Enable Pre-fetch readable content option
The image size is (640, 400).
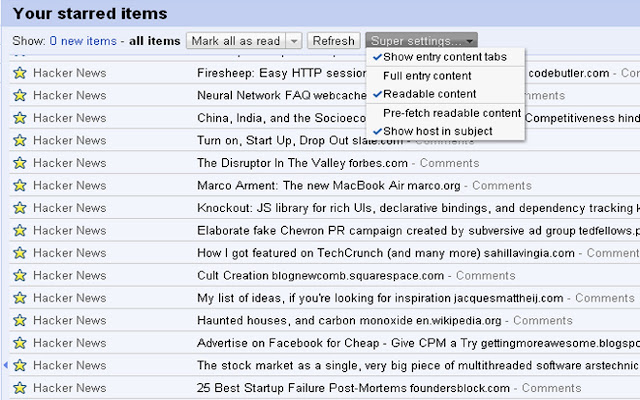[x=445, y=113]
